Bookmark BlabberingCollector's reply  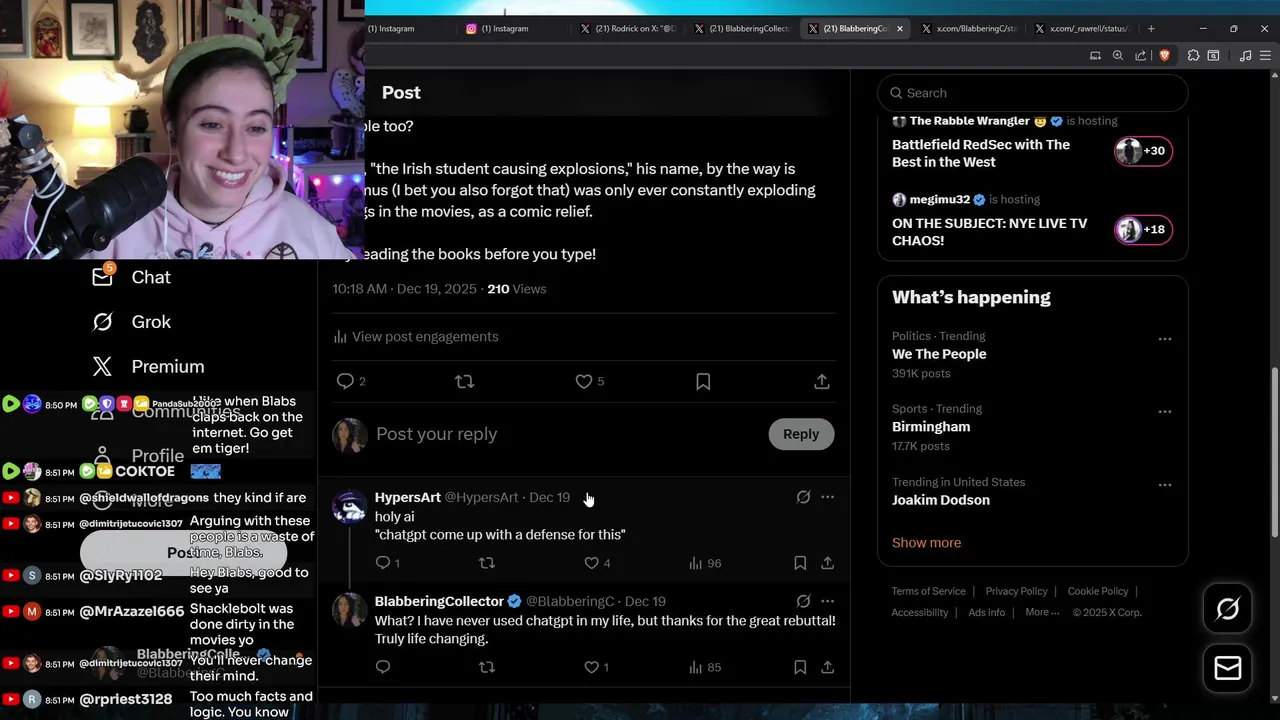click(800, 667)
